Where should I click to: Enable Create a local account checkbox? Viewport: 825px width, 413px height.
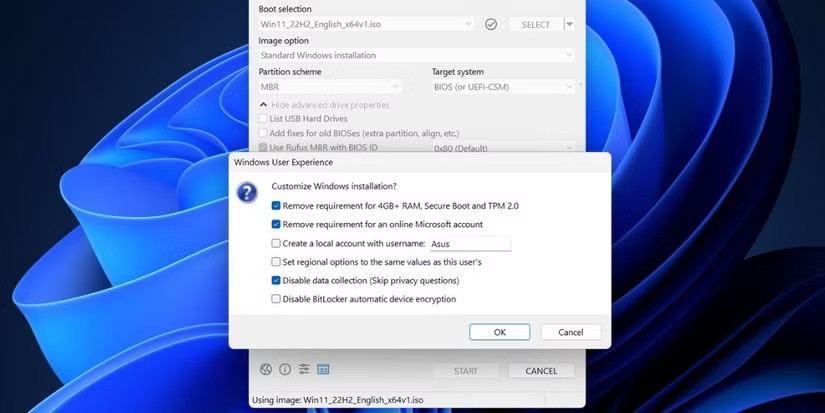pyautogui.click(x=276, y=243)
